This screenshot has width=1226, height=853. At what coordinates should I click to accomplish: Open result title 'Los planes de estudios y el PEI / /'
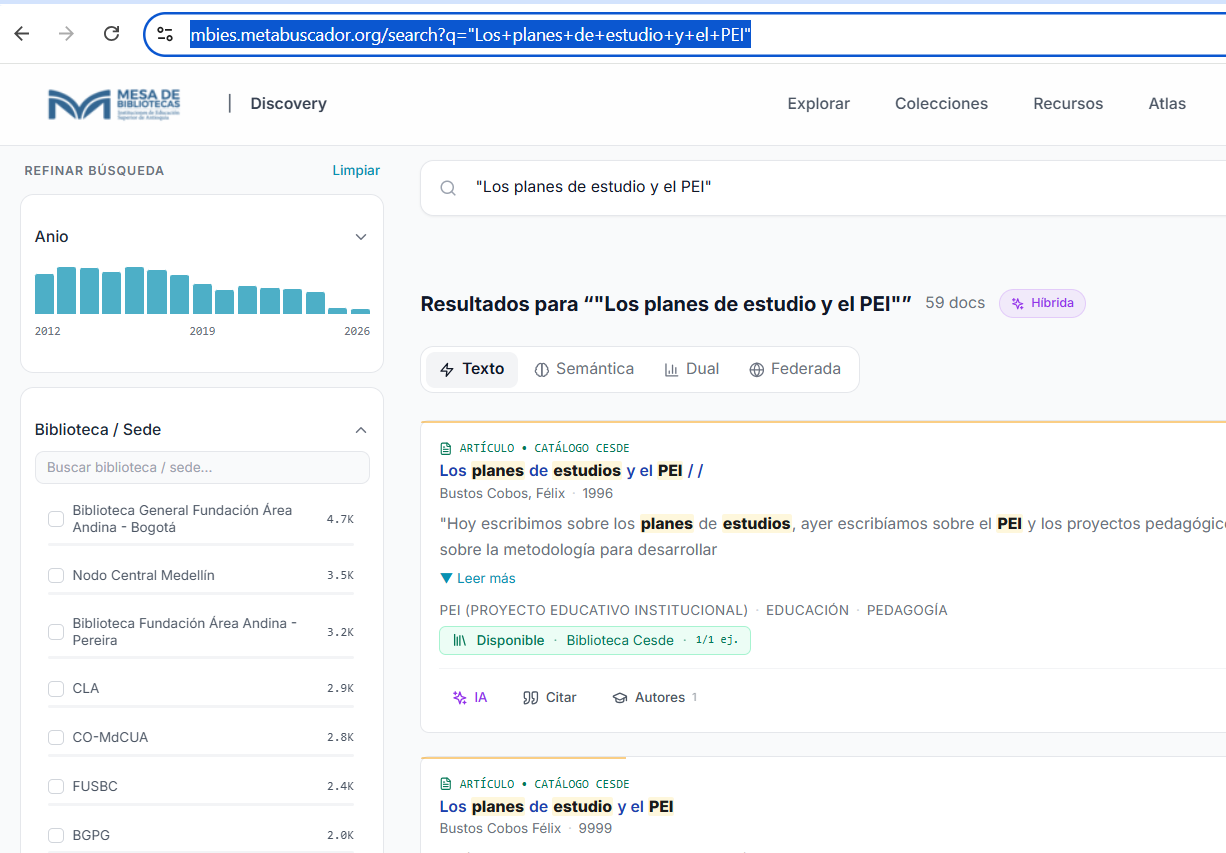(571, 471)
